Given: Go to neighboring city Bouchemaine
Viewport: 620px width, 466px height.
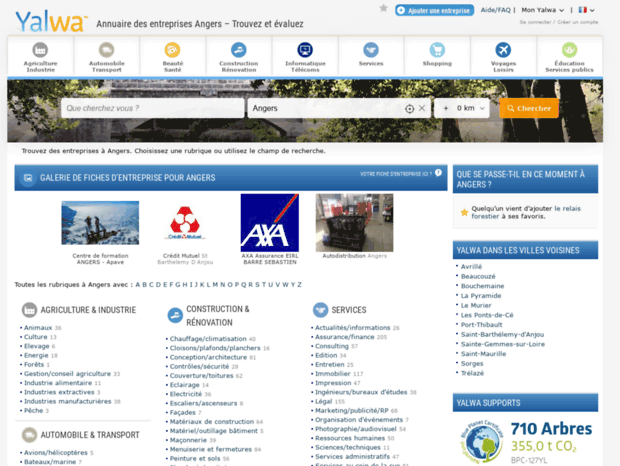Looking at the screenshot, I should pyautogui.click(x=482, y=286).
